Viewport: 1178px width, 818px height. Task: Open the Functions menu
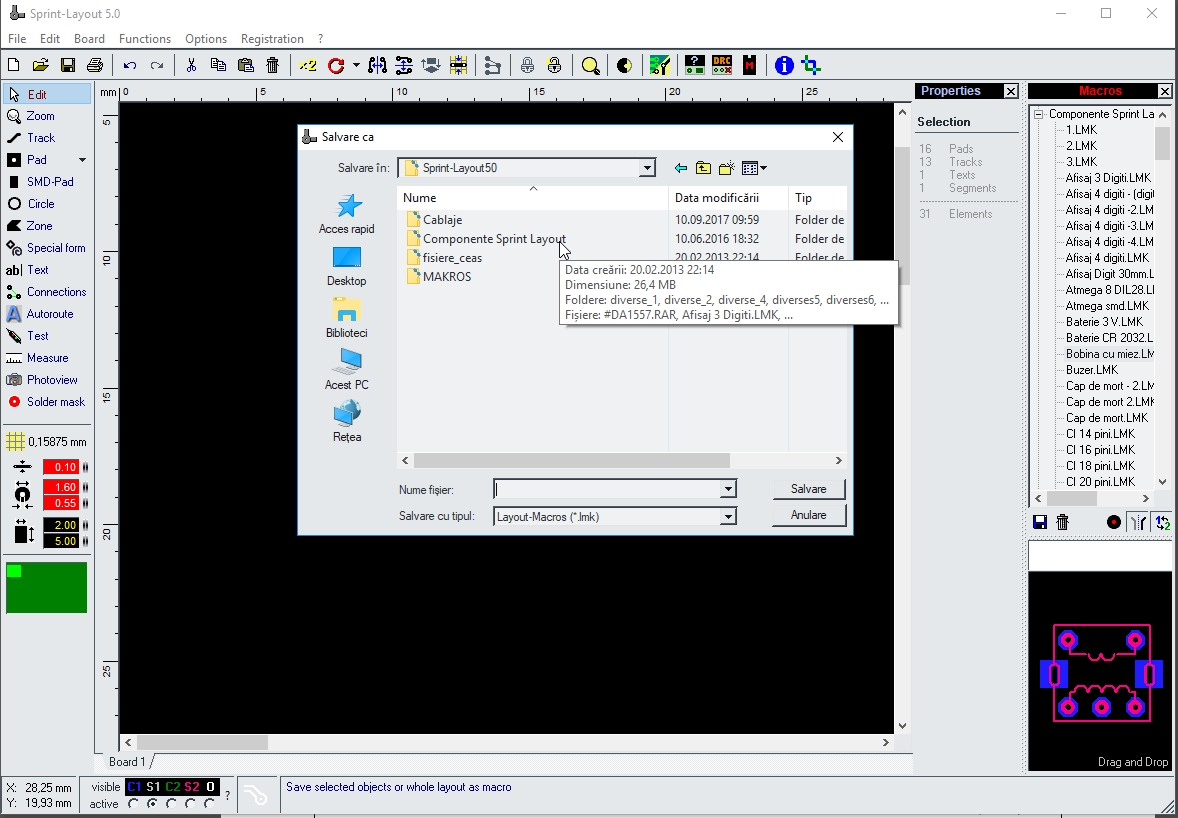145,39
